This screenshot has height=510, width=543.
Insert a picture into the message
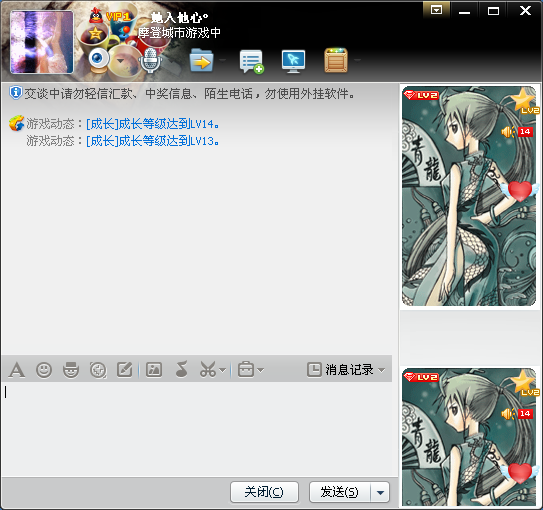tap(154, 369)
